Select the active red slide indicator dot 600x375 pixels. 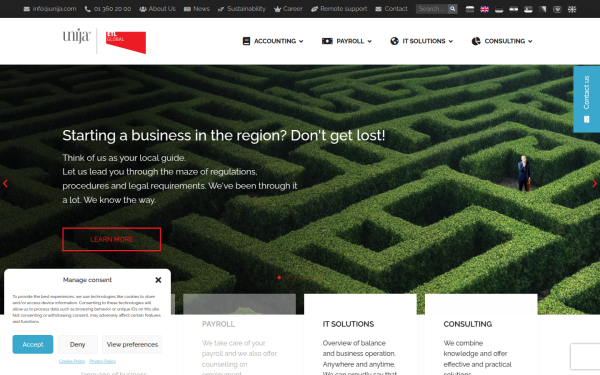pyautogui.click(x=279, y=277)
